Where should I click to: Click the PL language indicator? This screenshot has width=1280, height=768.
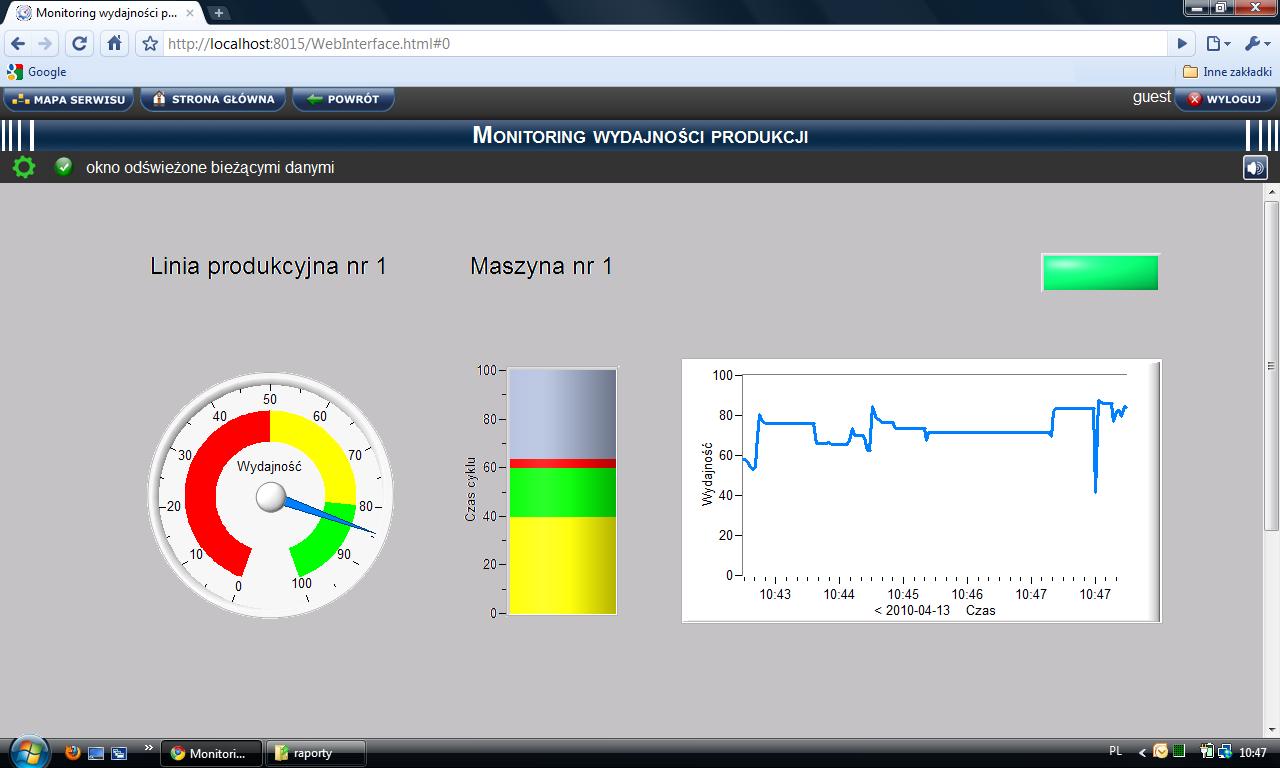(1116, 751)
